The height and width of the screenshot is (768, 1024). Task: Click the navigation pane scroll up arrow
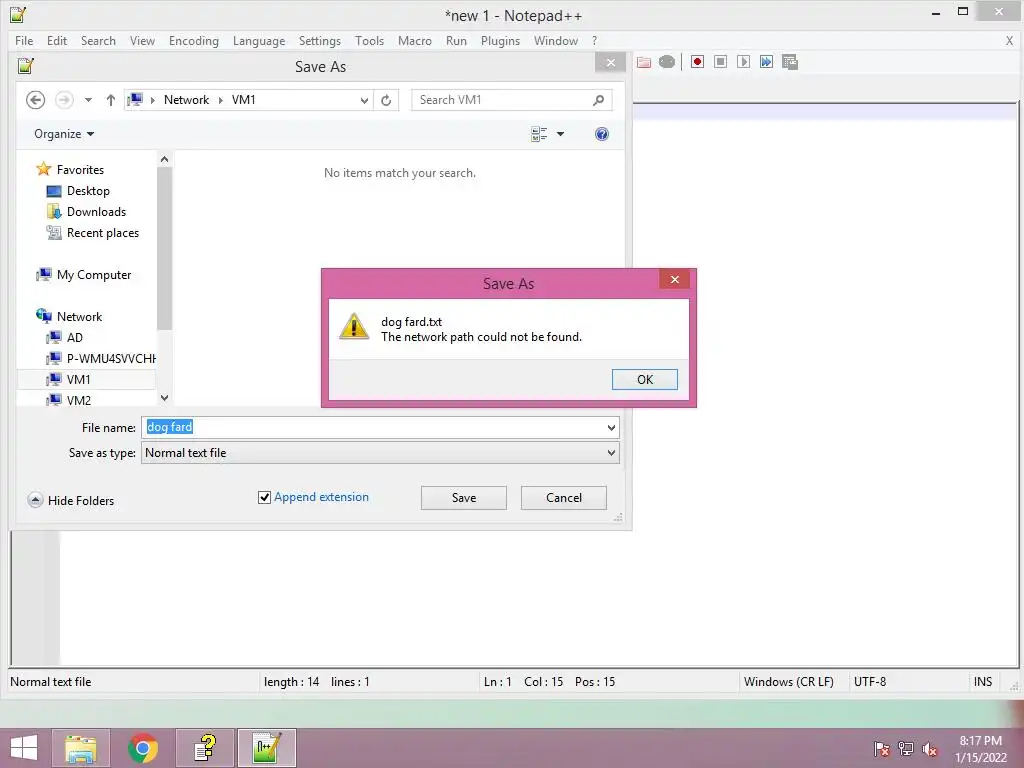pyautogui.click(x=165, y=159)
